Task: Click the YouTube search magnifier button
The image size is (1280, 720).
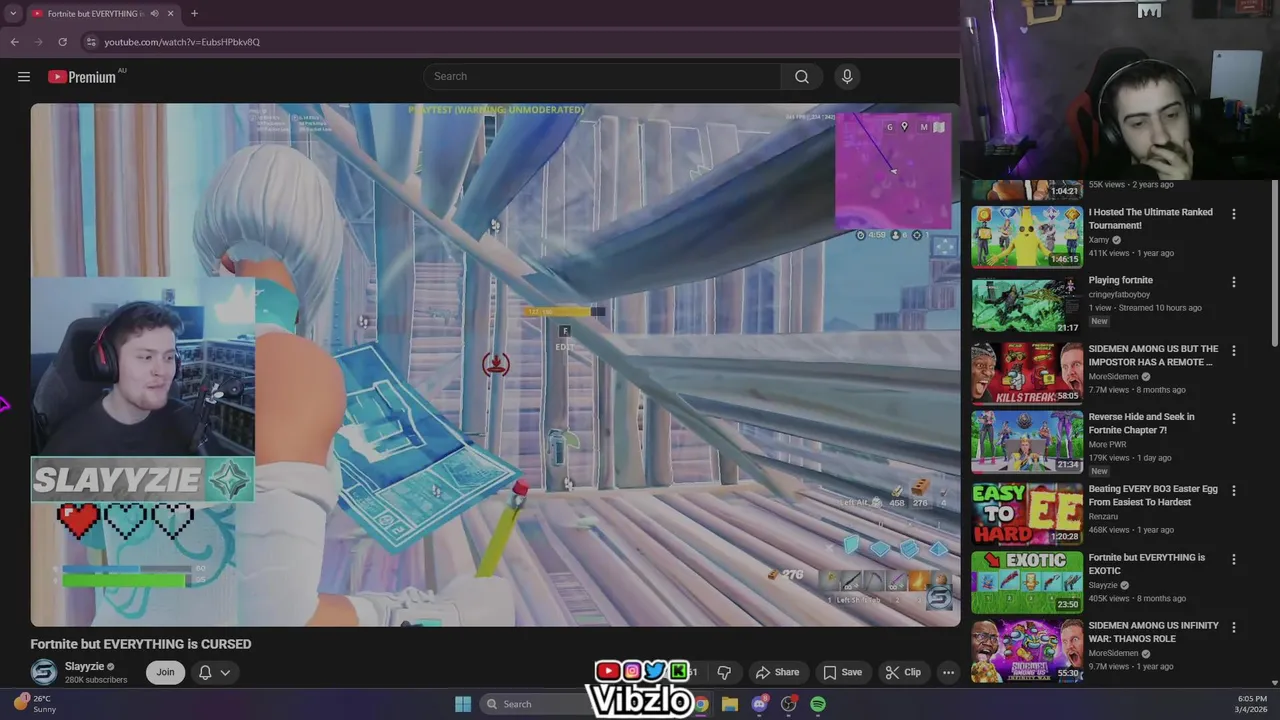Action: [802, 77]
